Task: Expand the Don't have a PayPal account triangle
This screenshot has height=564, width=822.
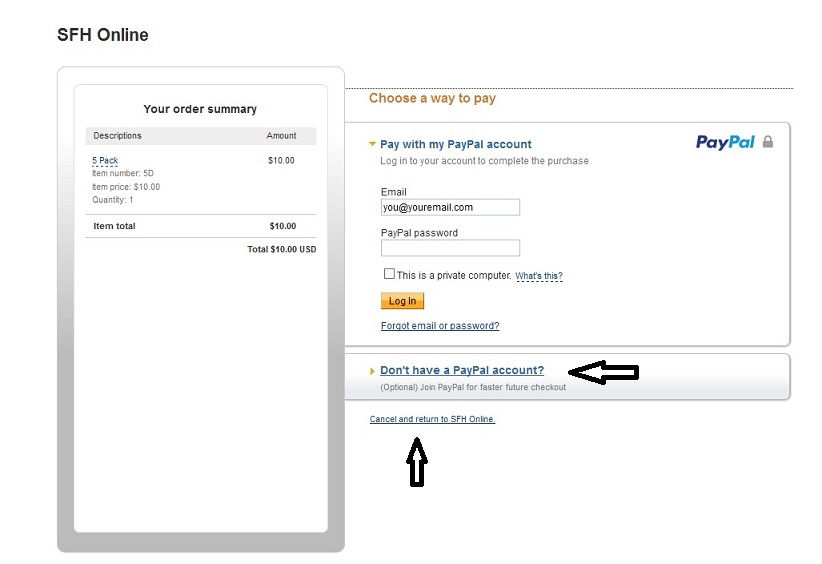Action: (x=372, y=371)
